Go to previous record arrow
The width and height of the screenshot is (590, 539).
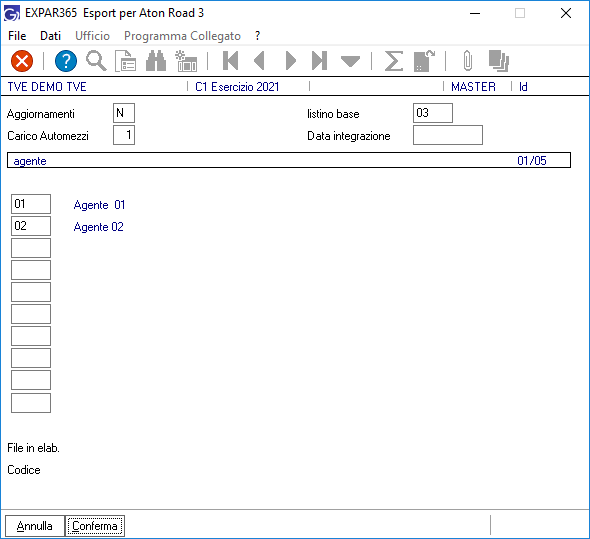point(259,61)
